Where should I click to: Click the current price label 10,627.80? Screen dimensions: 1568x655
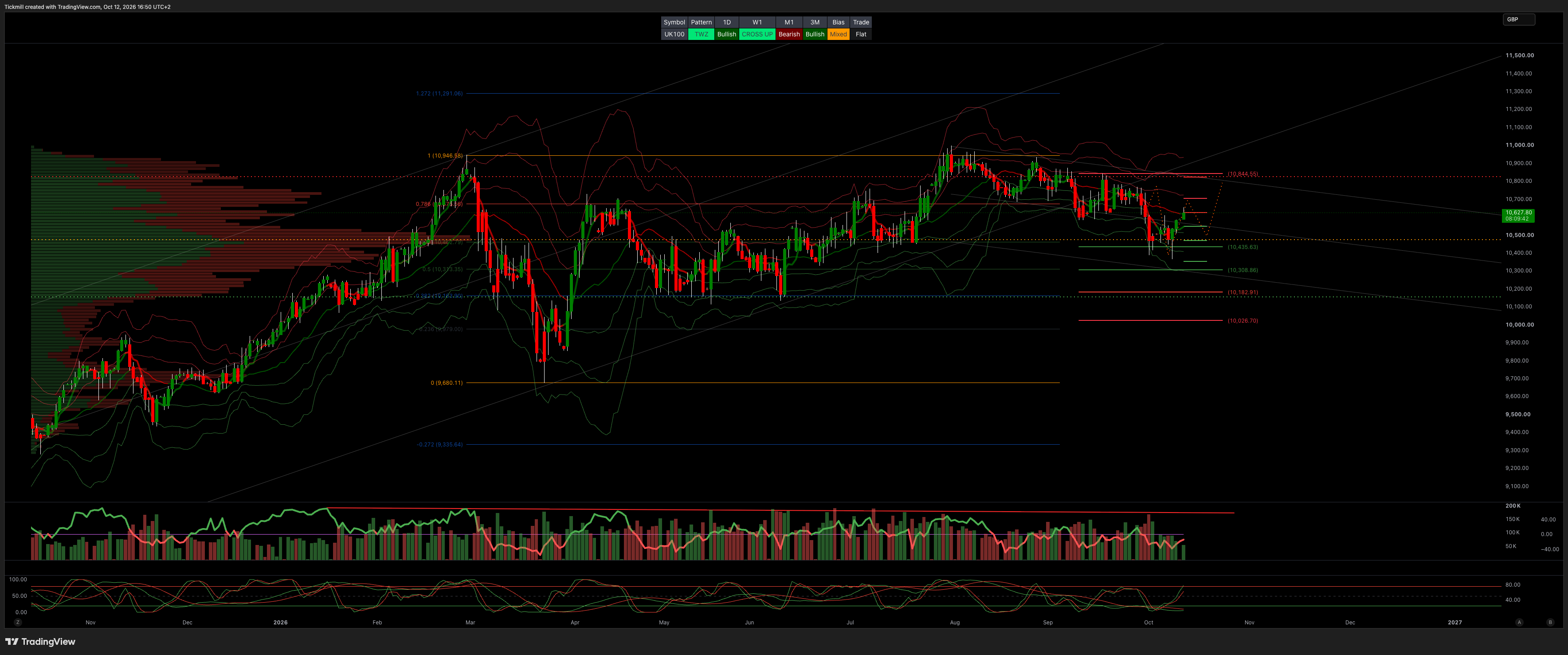1518,213
